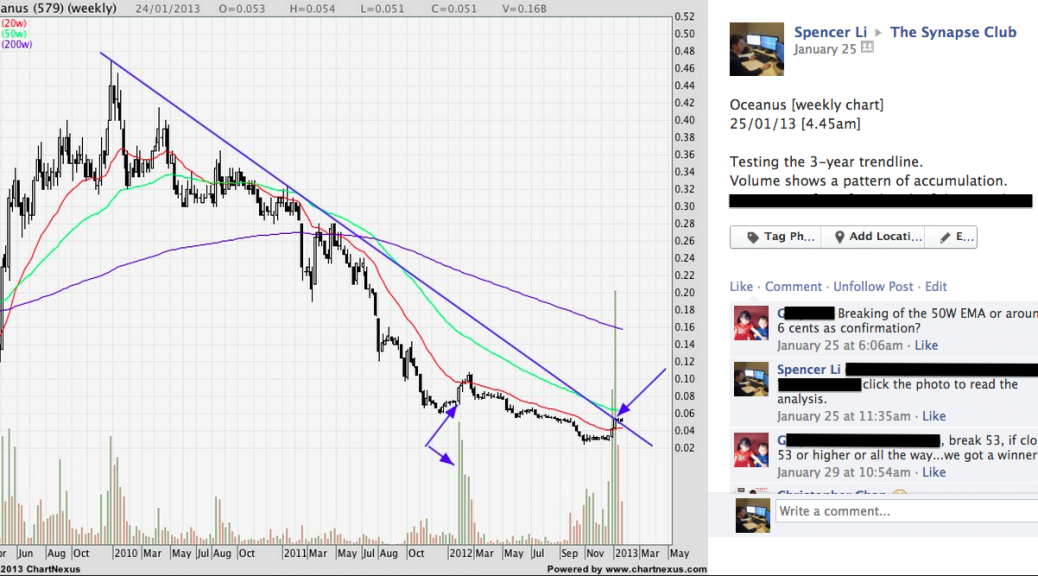Open Spencer Li's profile from post header
This screenshot has width=1038, height=576.
(x=832, y=32)
